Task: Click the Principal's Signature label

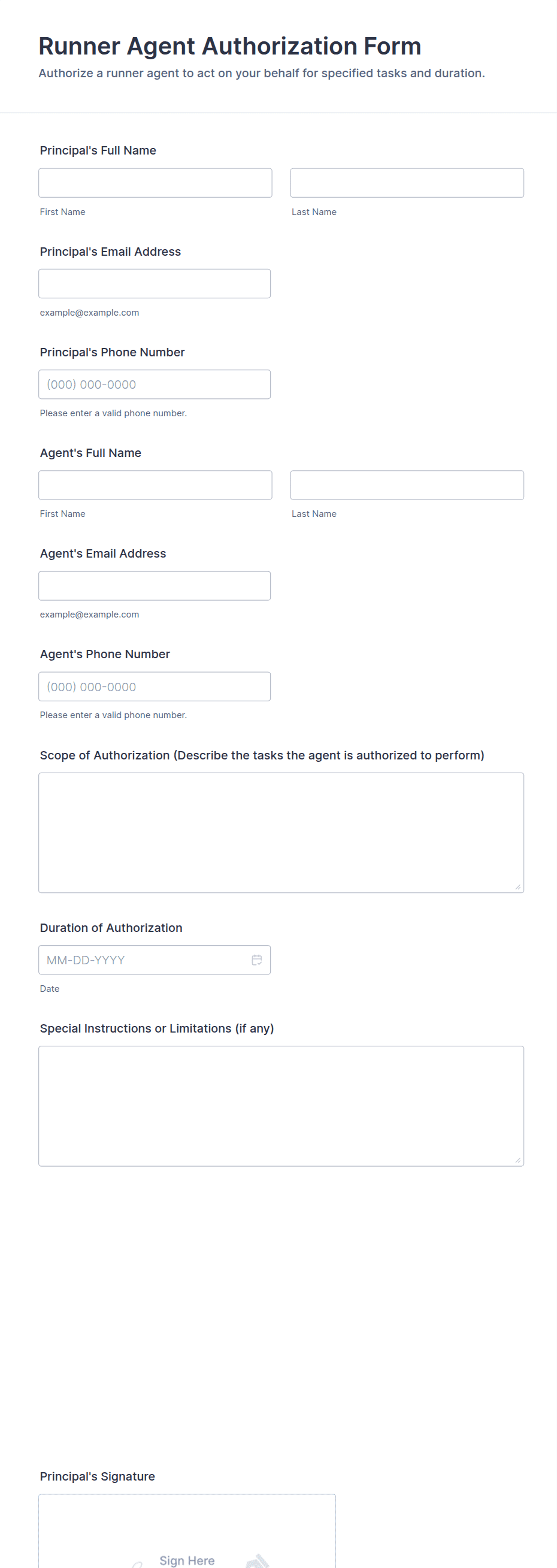Action: 98,1476
